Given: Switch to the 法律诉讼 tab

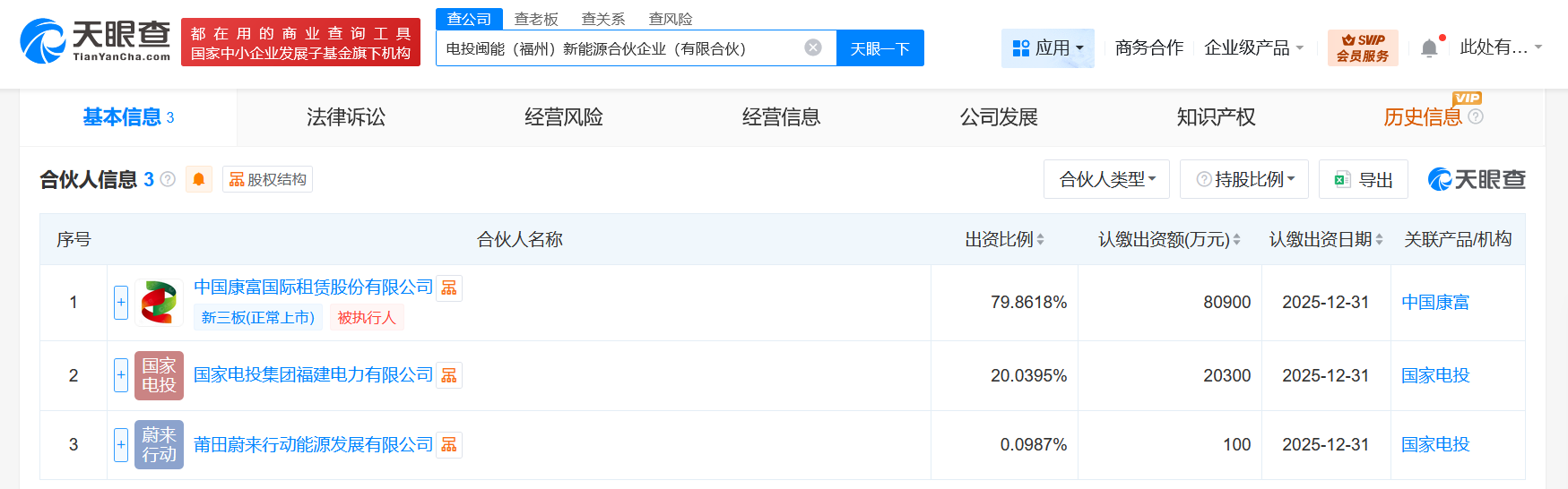Looking at the screenshot, I should click(346, 117).
